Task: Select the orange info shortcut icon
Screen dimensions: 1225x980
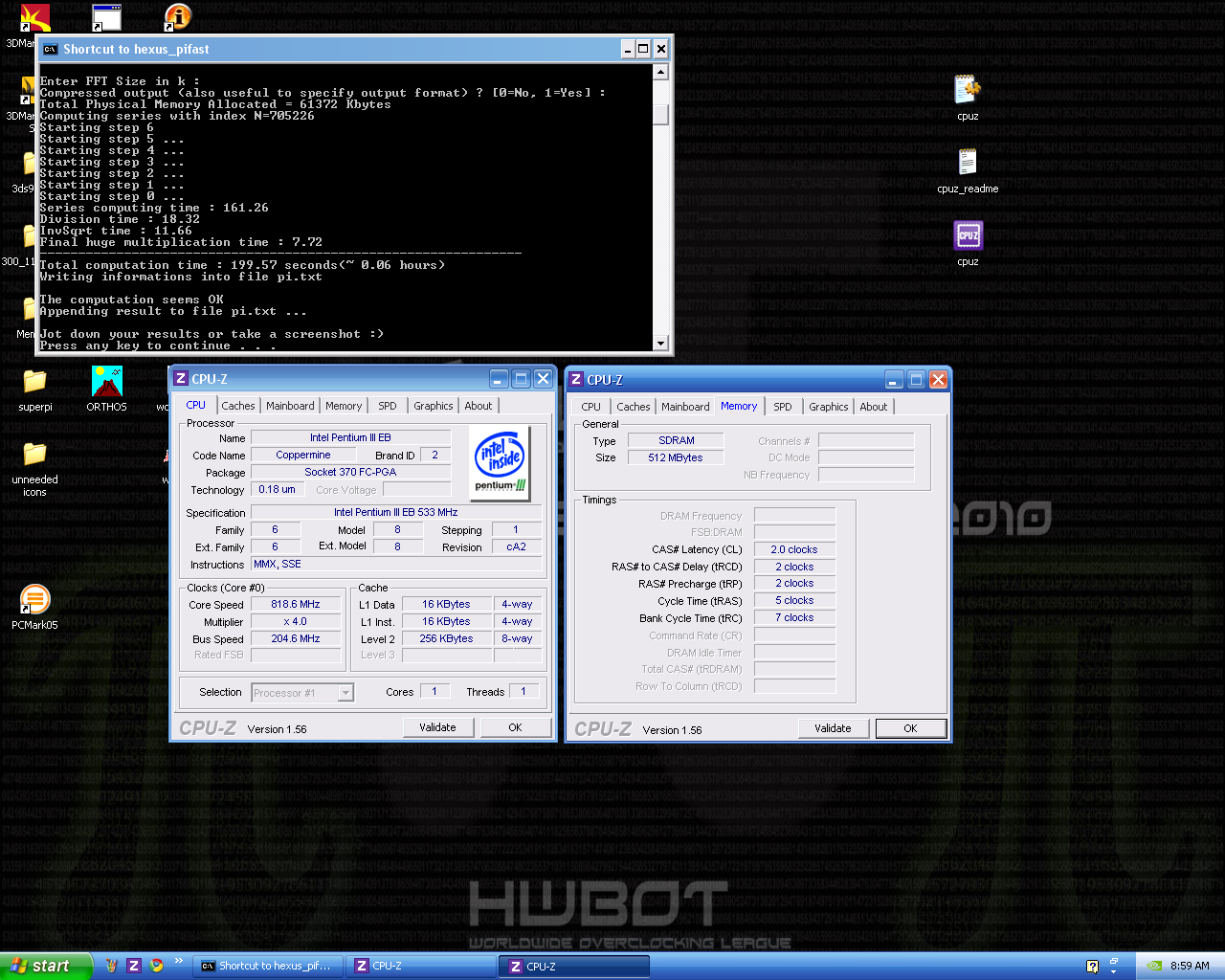Action: coord(177,18)
